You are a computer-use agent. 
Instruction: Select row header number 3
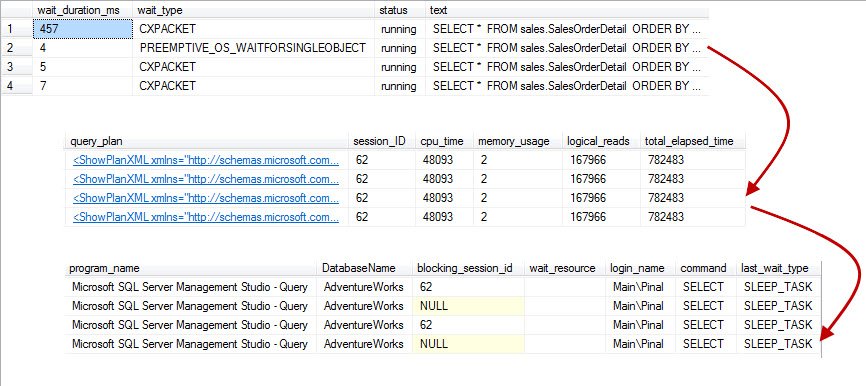click(17, 67)
